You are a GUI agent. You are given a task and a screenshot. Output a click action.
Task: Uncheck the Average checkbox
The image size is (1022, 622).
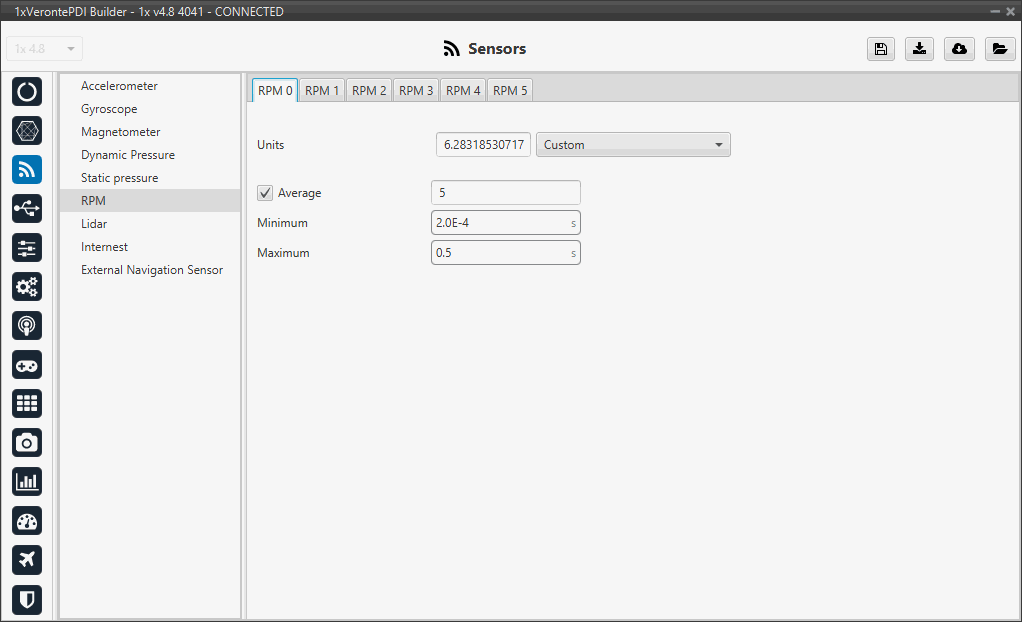[265, 193]
